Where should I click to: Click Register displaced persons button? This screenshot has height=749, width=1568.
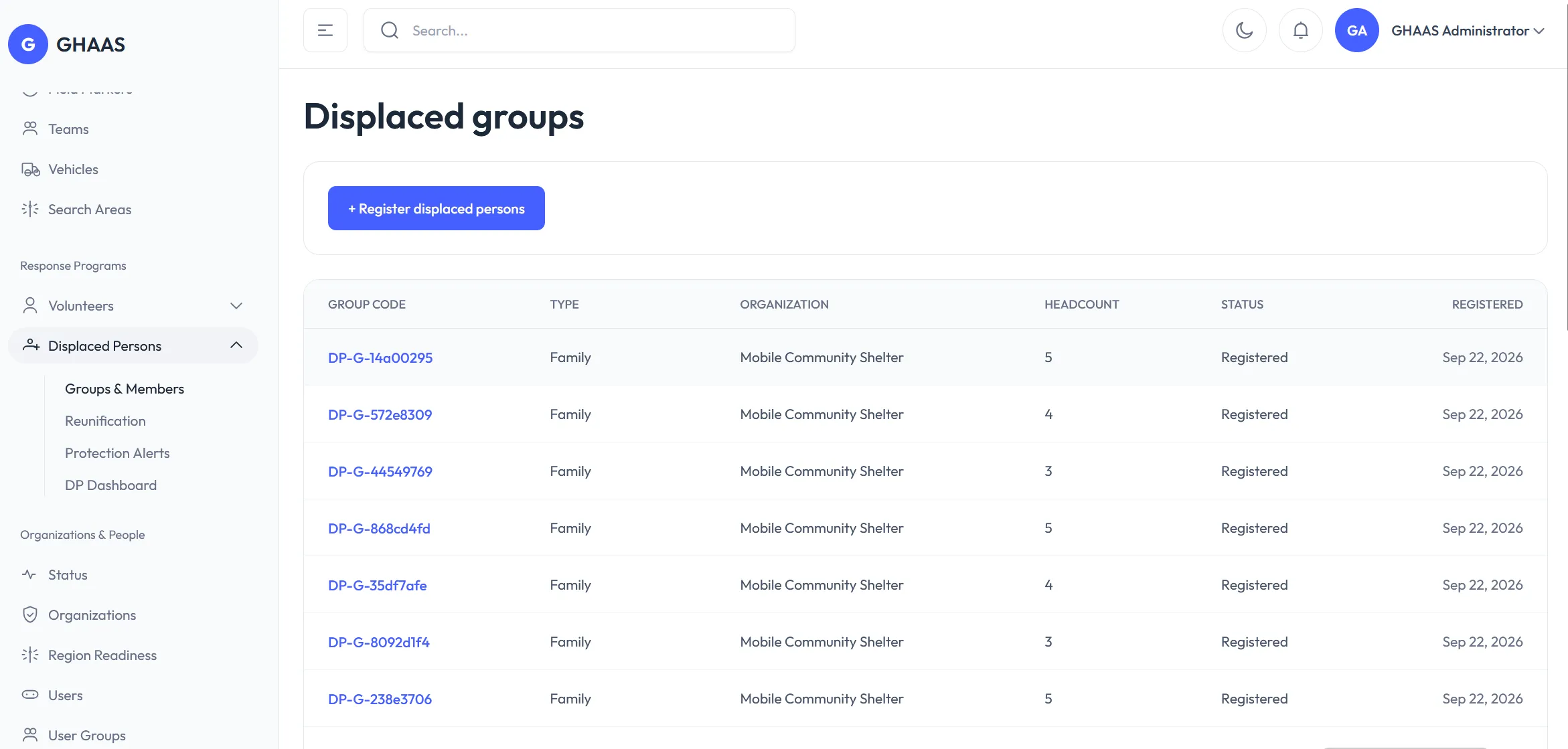[x=437, y=208]
